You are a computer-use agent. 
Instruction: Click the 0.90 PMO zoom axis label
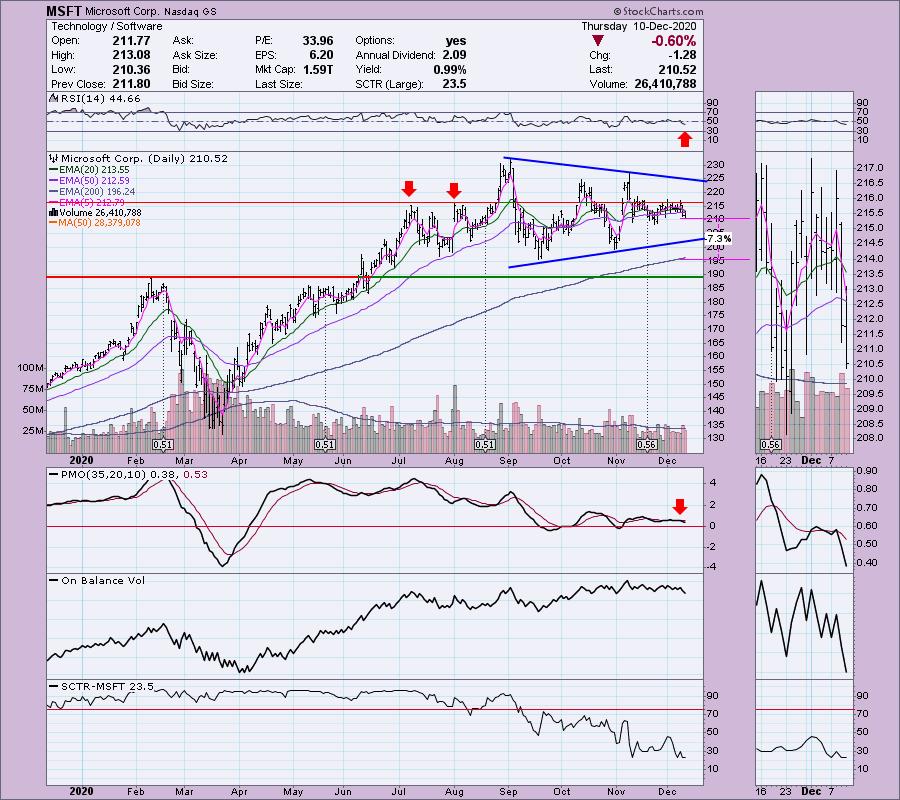pyautogui.click(x=867, y=471)
